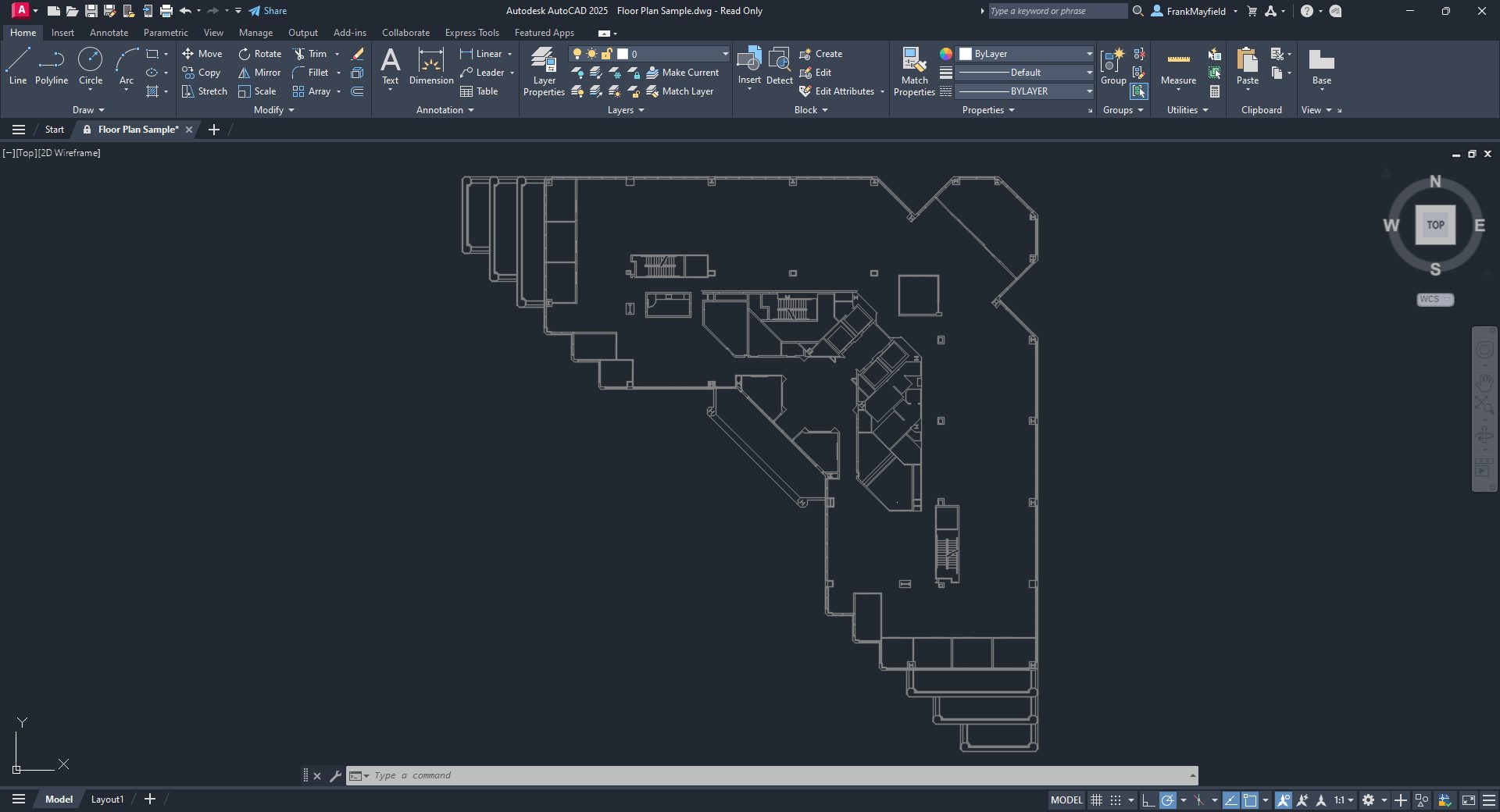Click the Rotate tool
The image size is (1500, 812).
259,54
